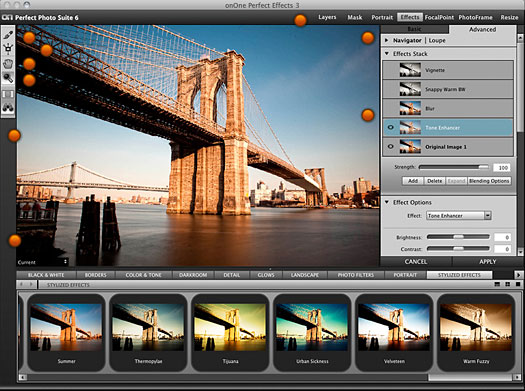
Task: Click scroll-left arrow of effects browser
Action: [x=22, y=377]
